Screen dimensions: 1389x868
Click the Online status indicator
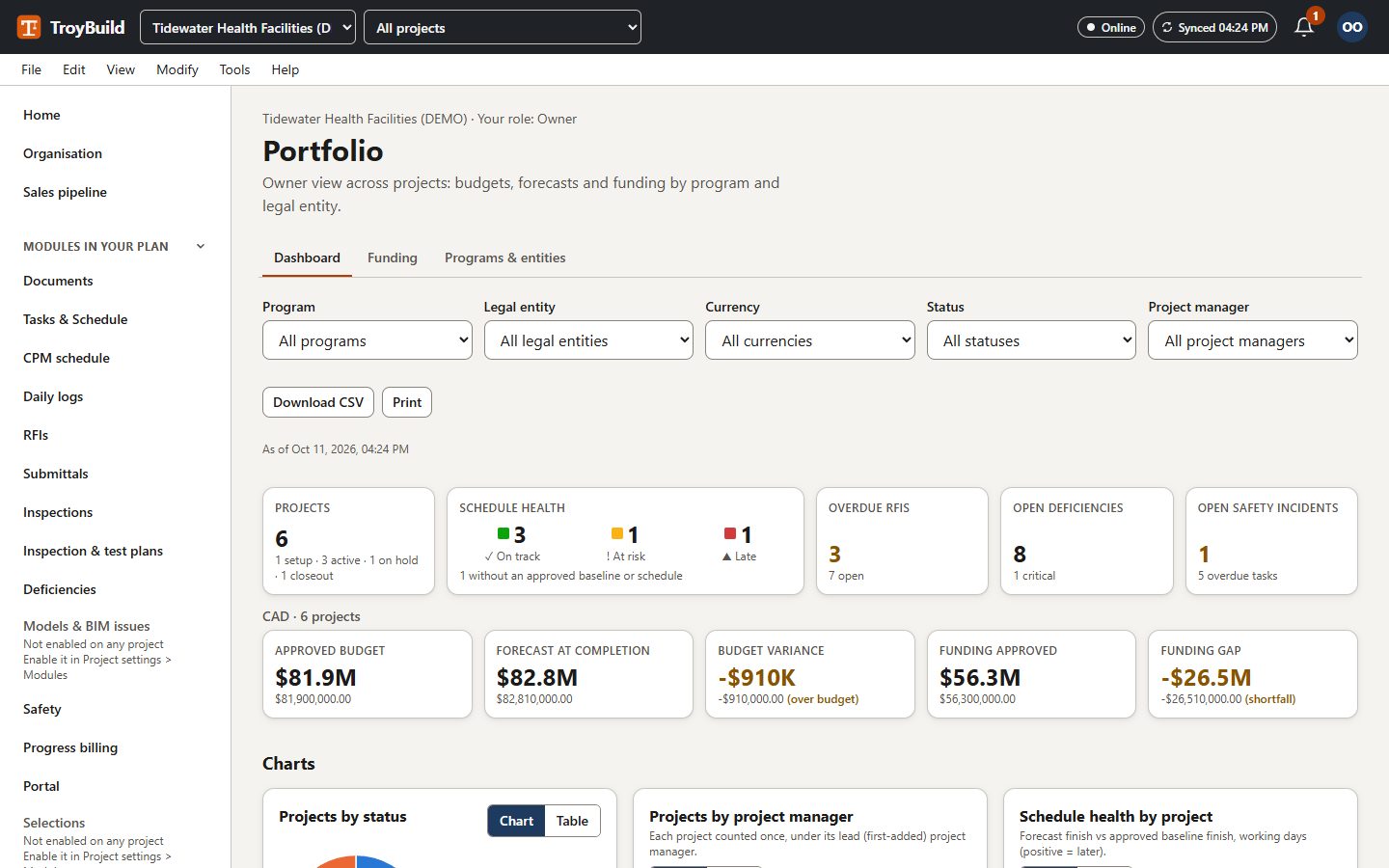click(1111, 27)
